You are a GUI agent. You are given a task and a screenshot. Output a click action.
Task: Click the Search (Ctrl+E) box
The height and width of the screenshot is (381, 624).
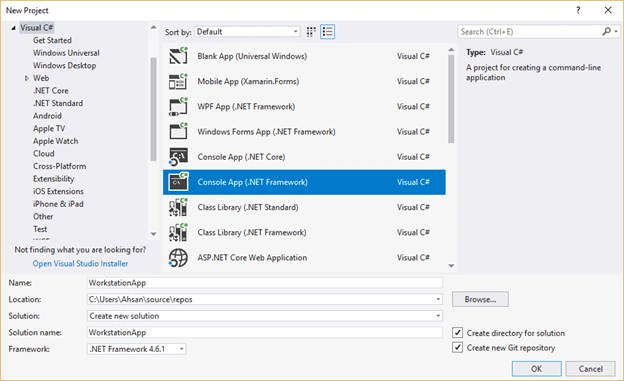(x=530, y=31)
